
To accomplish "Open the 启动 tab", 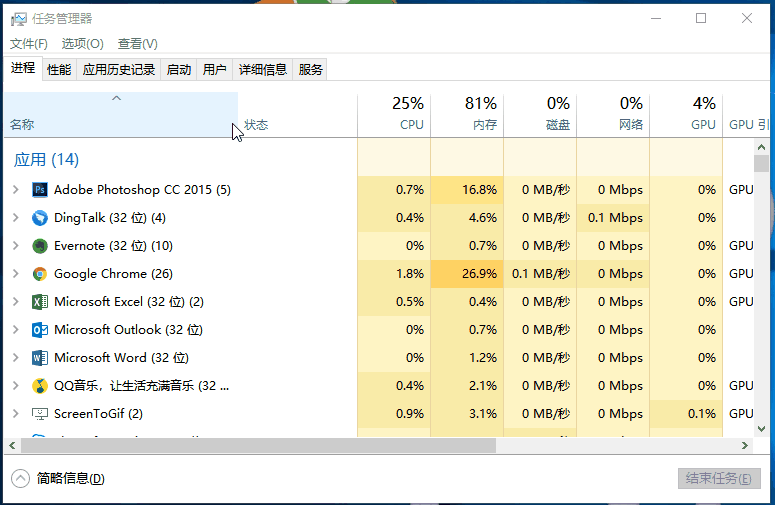I will point(179,69).
